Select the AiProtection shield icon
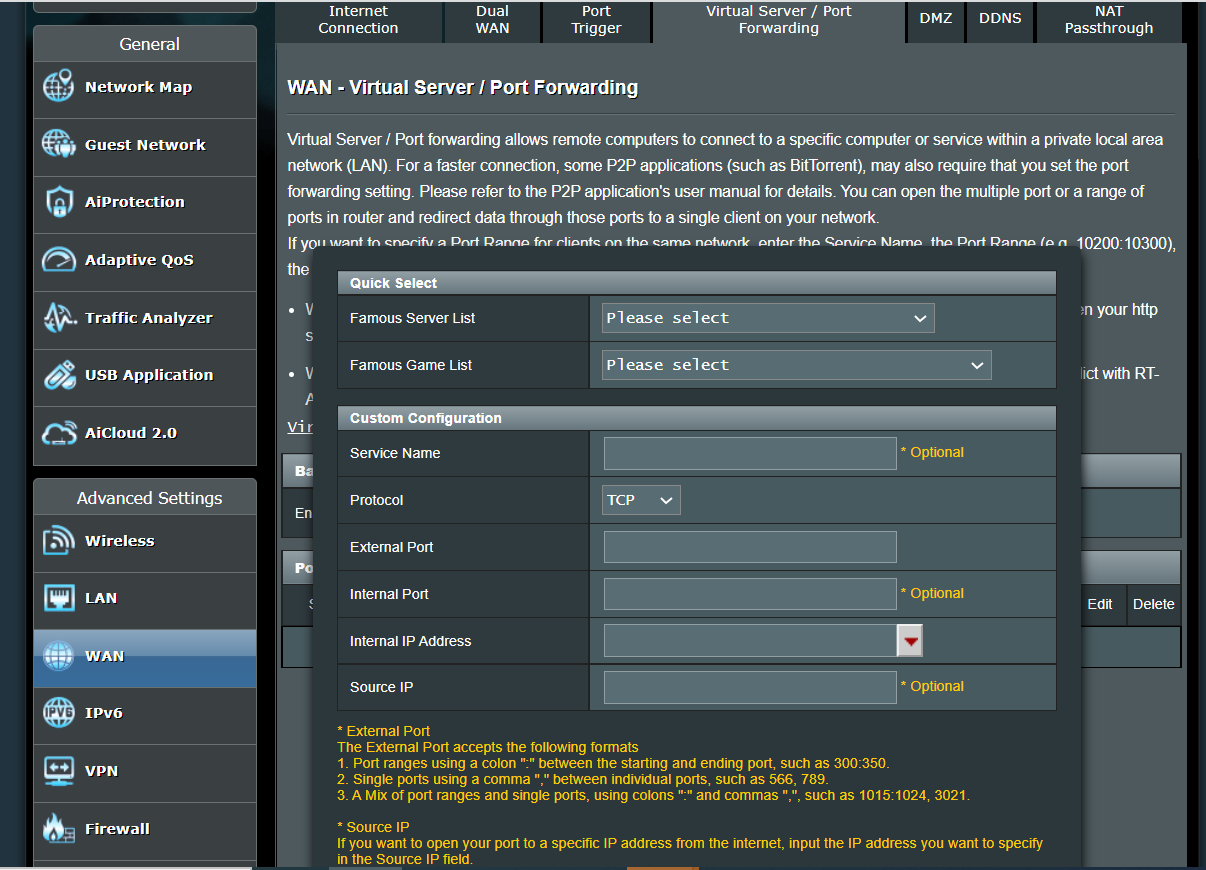The height and width of the screenshot is (870, 1206). 59,202
